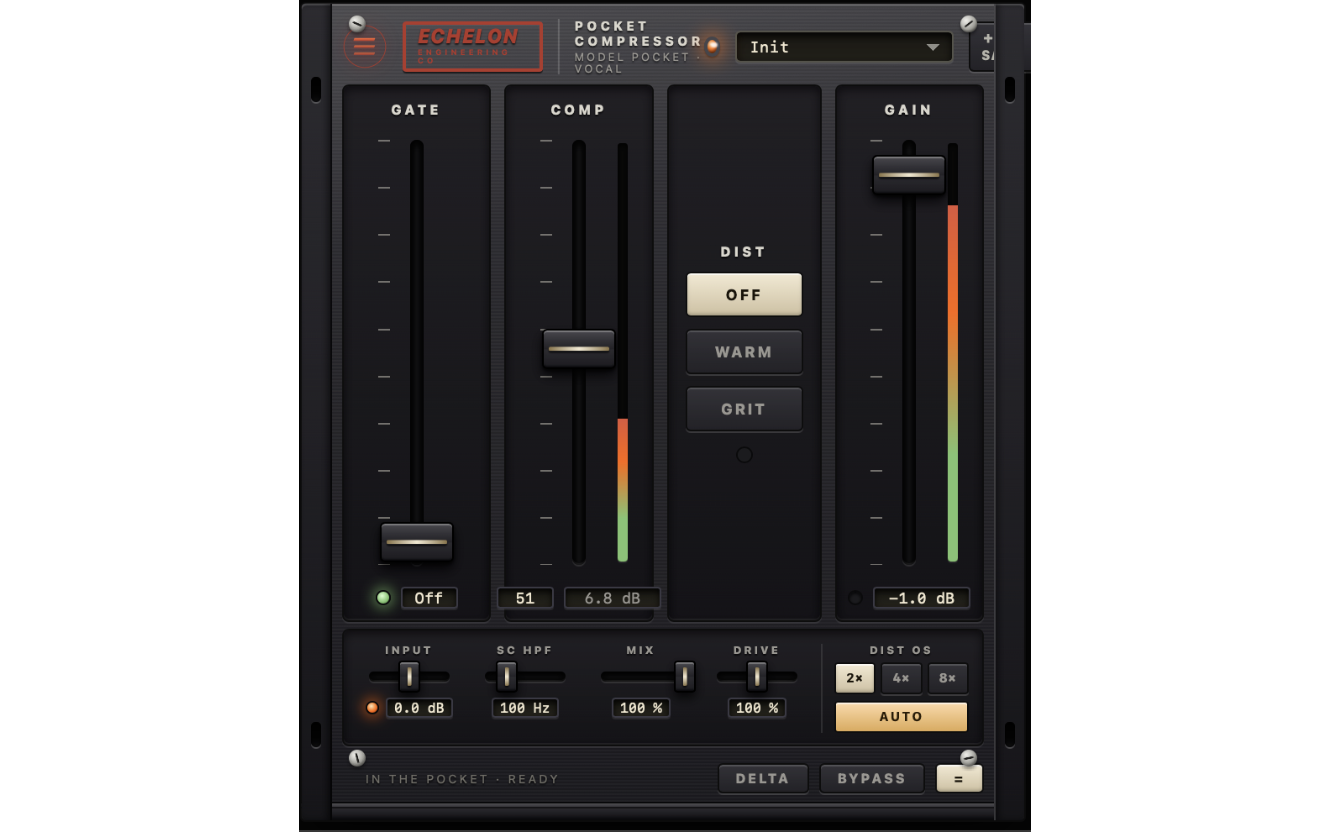Click the dropdown arrow in the preset selector
This screenshot has width=1331, height=832.
(x=932, y=47)
